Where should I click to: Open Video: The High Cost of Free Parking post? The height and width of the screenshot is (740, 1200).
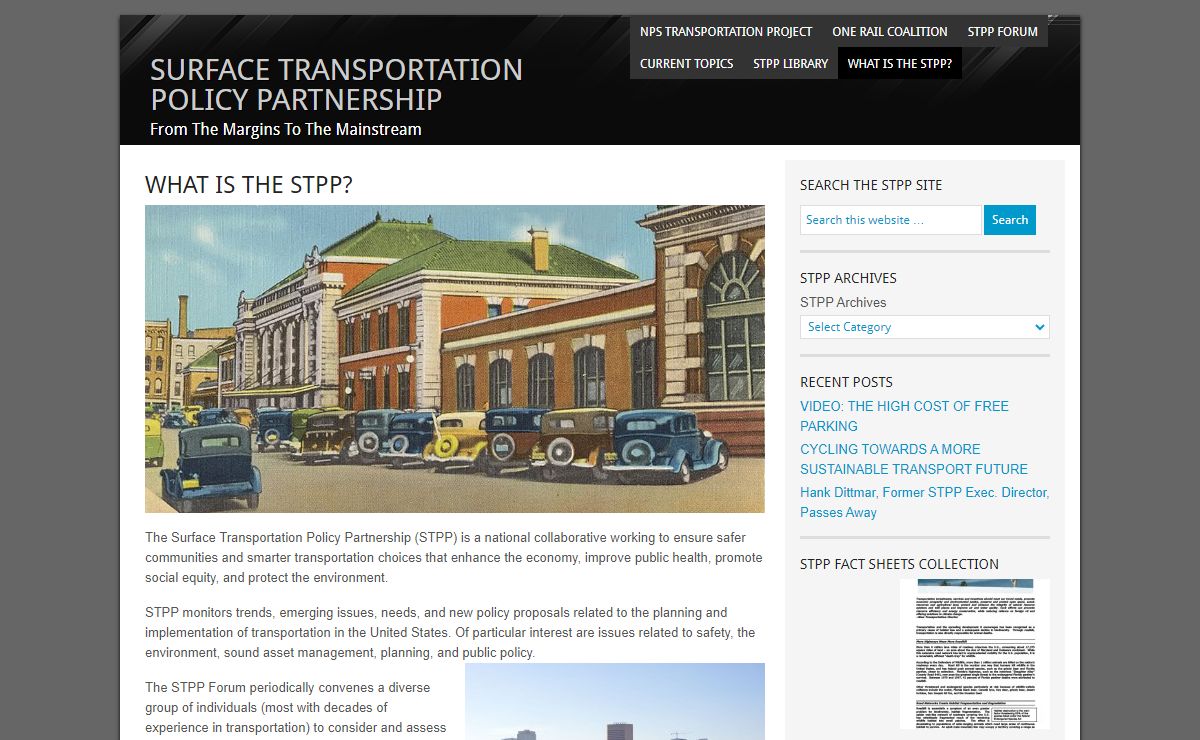coord(904,416)
